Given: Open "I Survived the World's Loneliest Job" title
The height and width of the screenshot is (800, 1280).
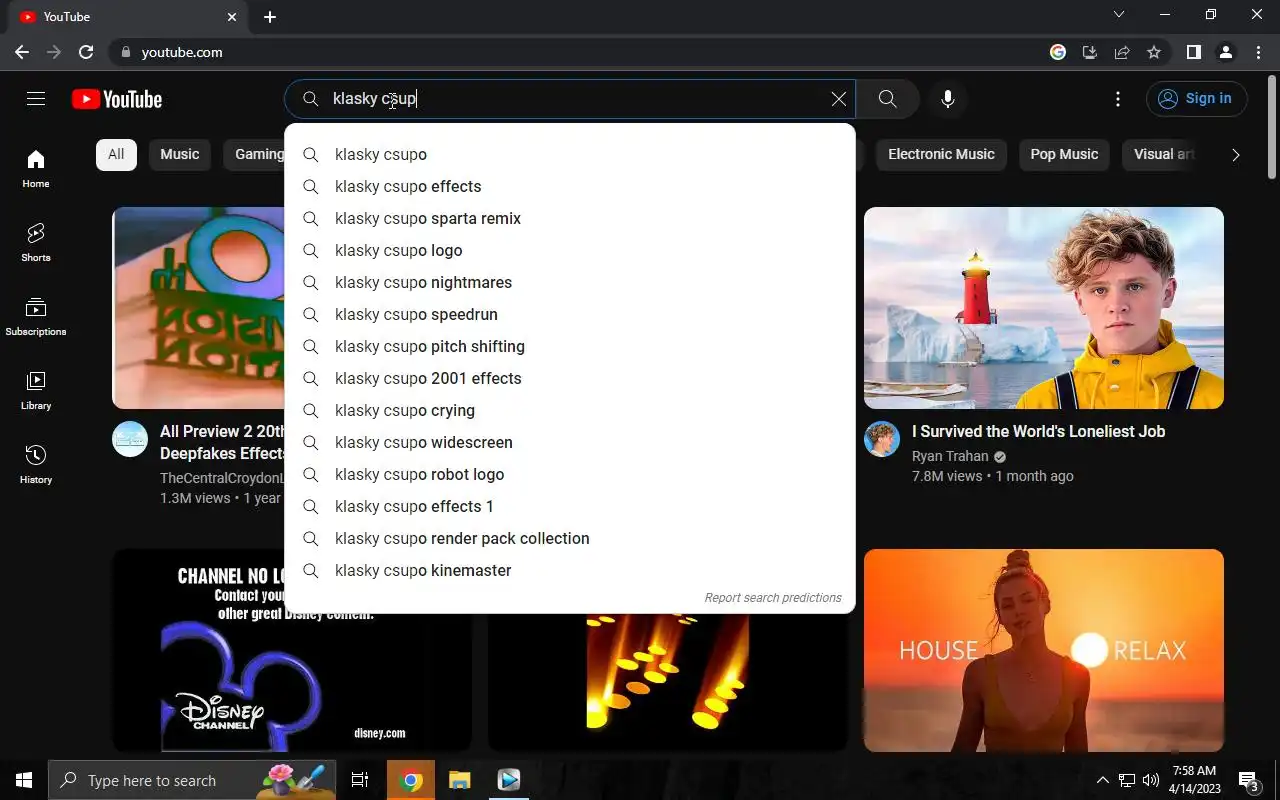Looking at the screenshot, I should click(1038, 431).
